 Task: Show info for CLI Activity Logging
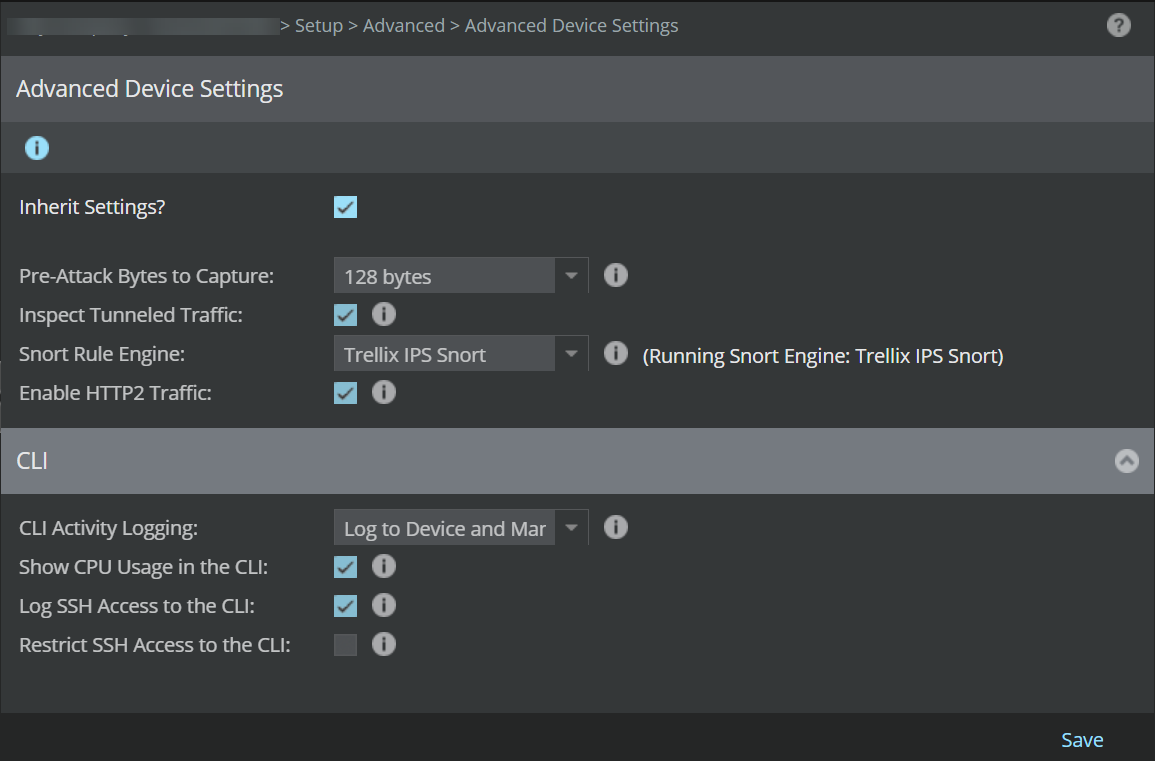pyautogui.click(x=616, y=527)
